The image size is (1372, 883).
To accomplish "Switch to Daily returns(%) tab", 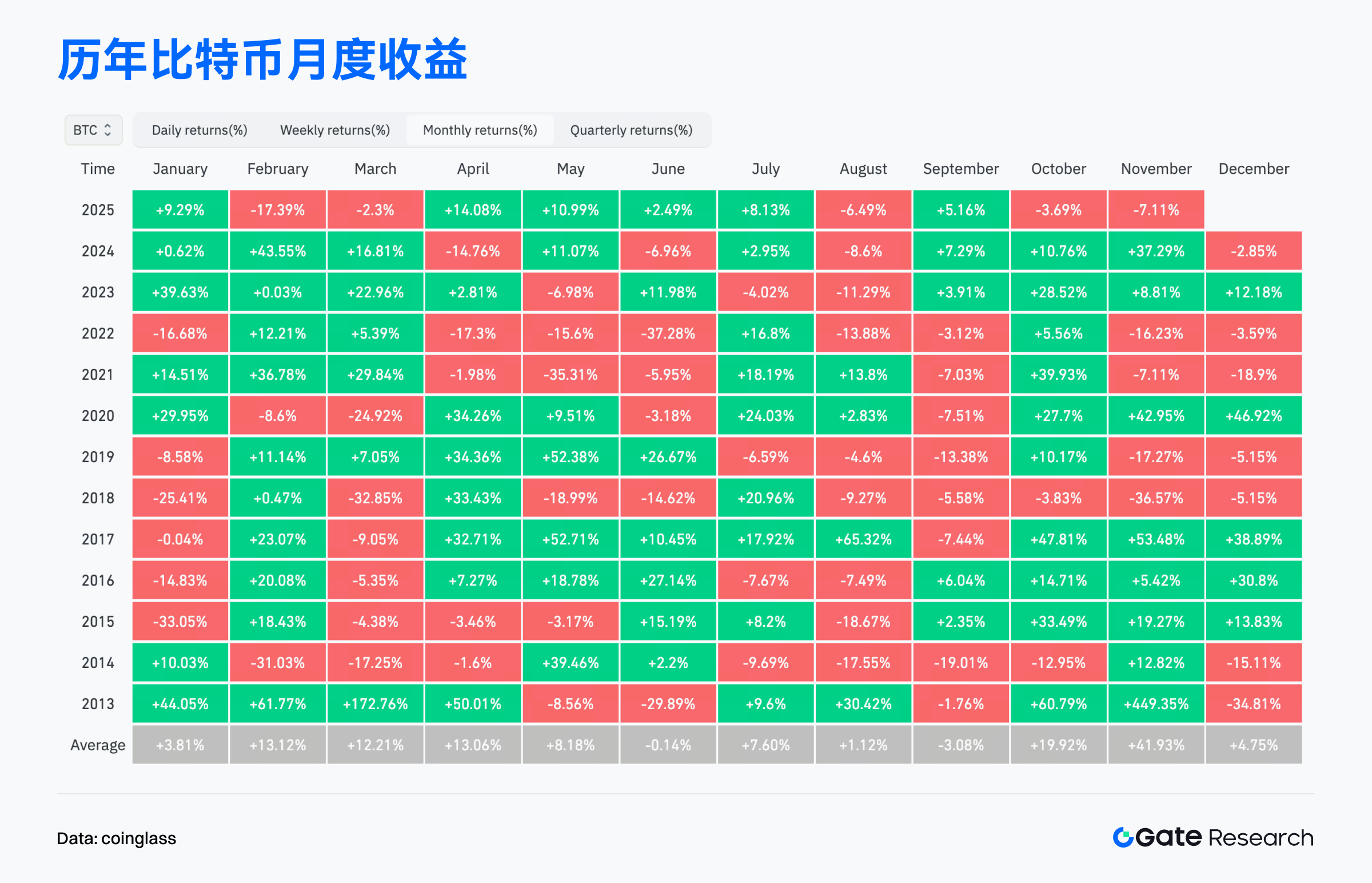I will [200, 130].
